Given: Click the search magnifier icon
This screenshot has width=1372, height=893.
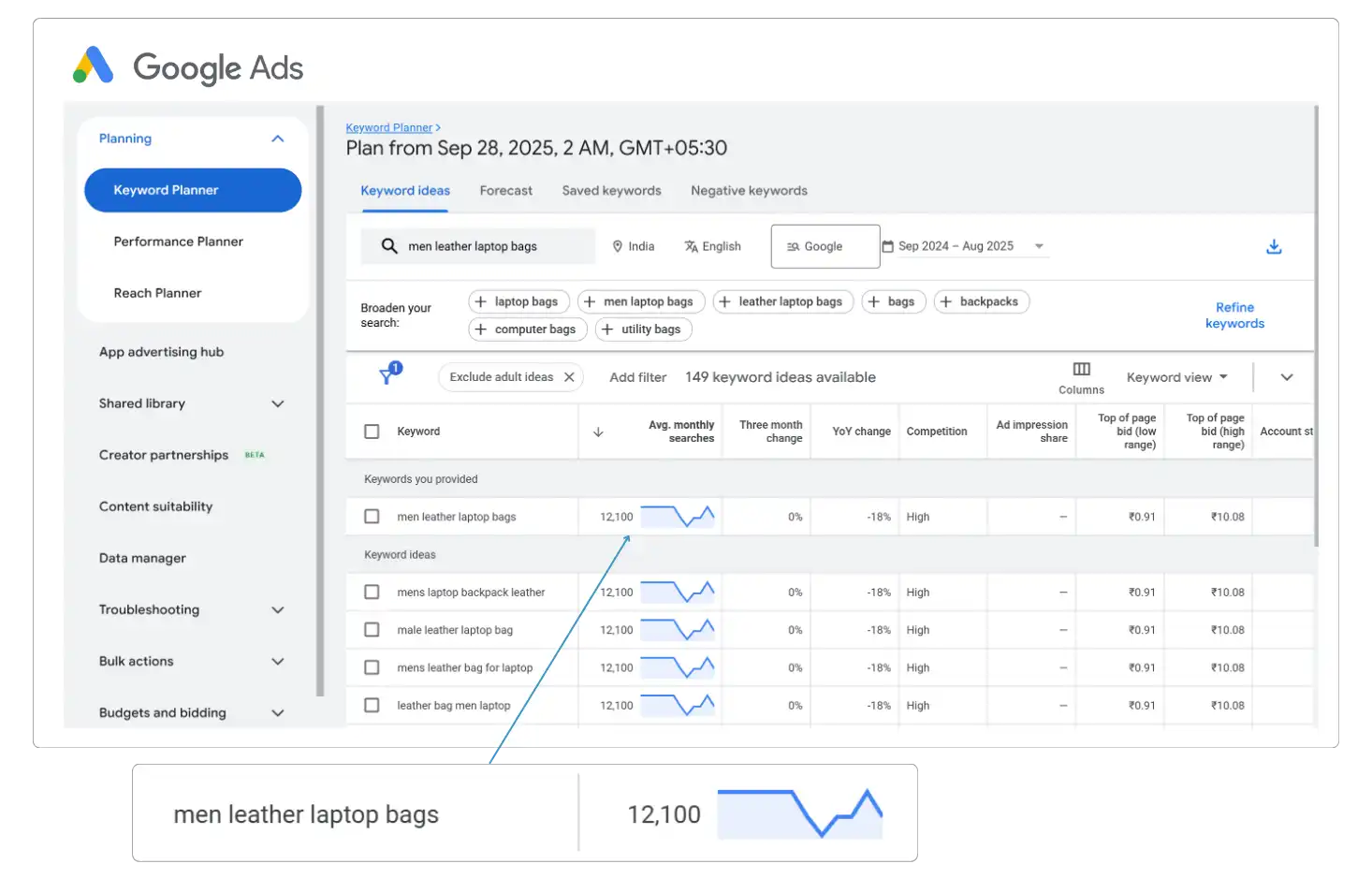Looking at the screenshot, I should pyautogui.click(x=388, y=245).
